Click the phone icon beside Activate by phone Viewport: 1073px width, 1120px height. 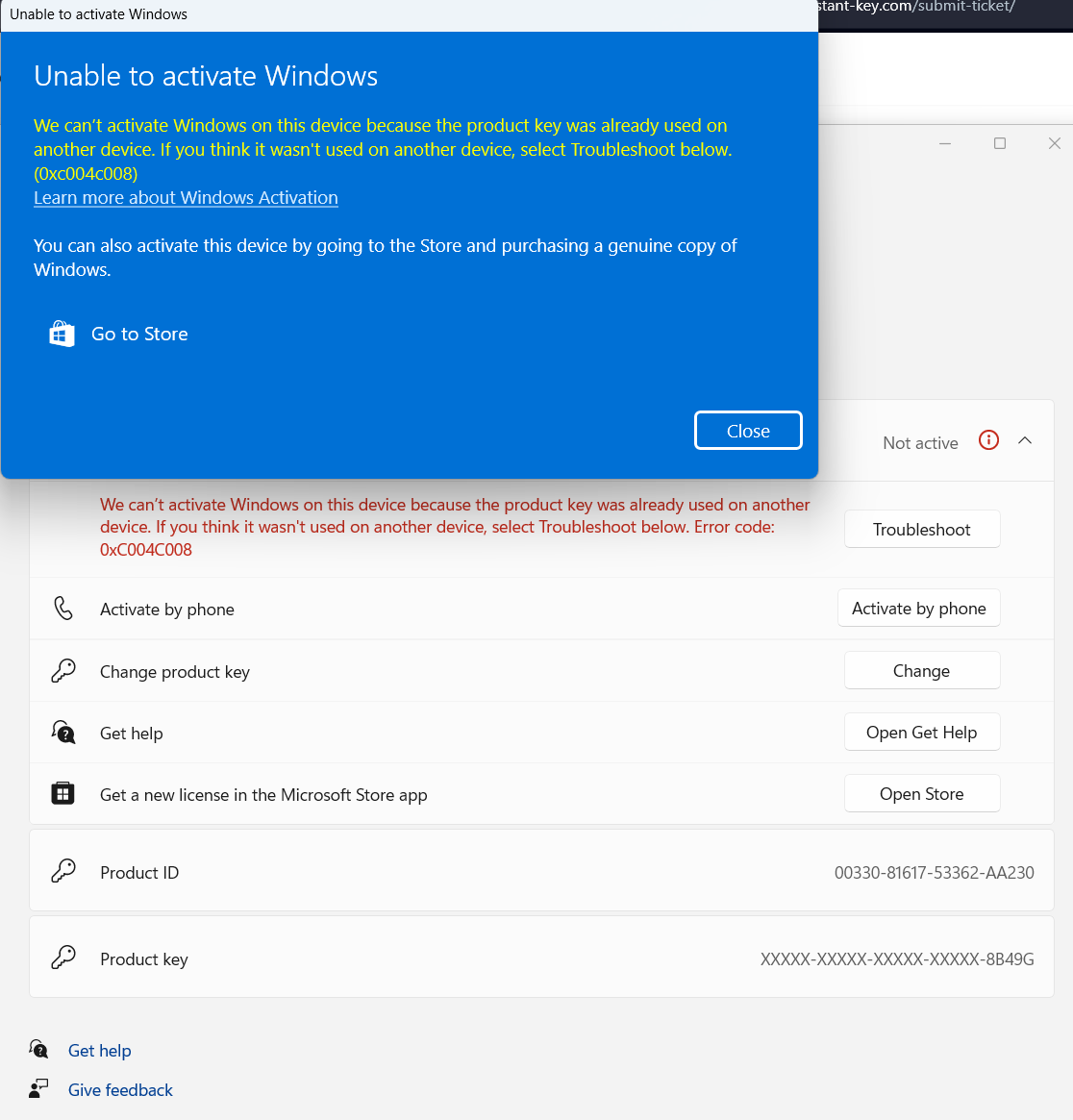pyautogui.click(x=63, y=609)
